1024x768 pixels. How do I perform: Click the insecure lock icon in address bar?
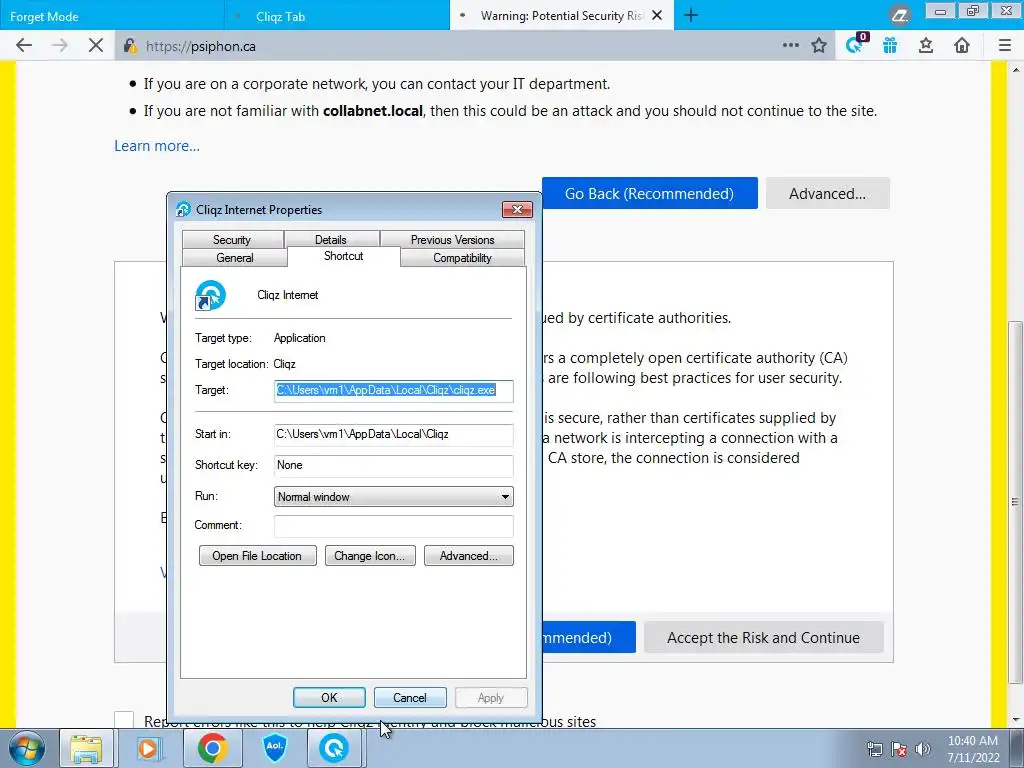click(130, 46)
